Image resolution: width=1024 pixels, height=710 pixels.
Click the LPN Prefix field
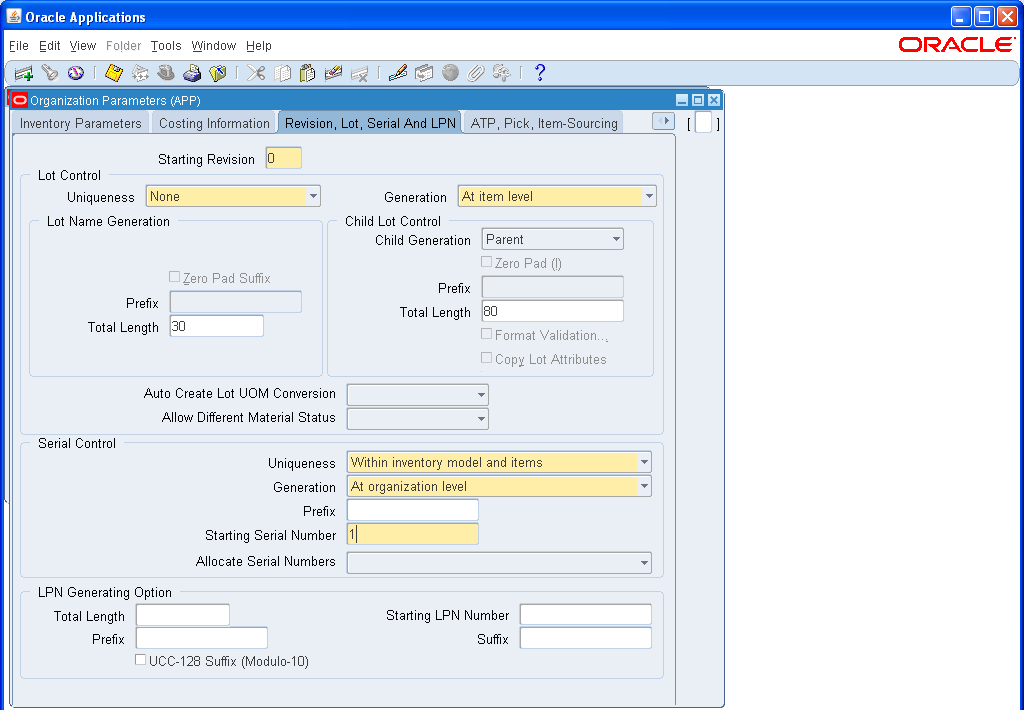point(202,638)
